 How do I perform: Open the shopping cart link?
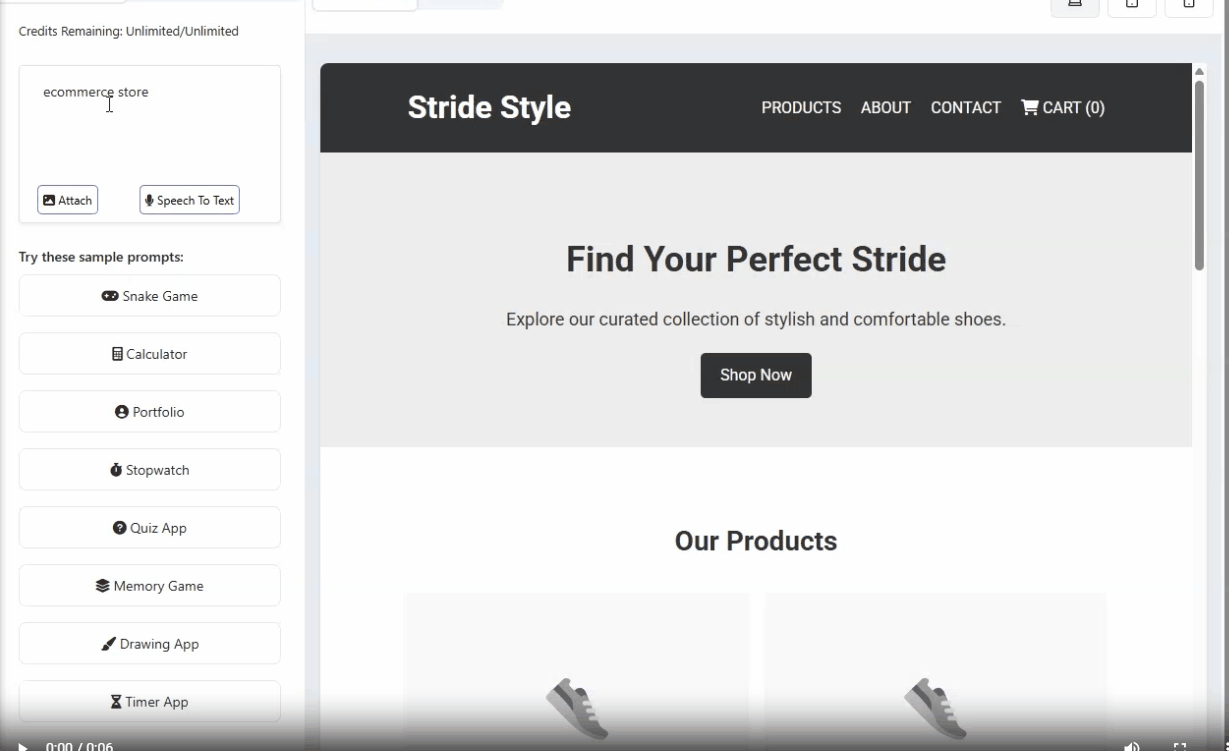[1062, 107]
